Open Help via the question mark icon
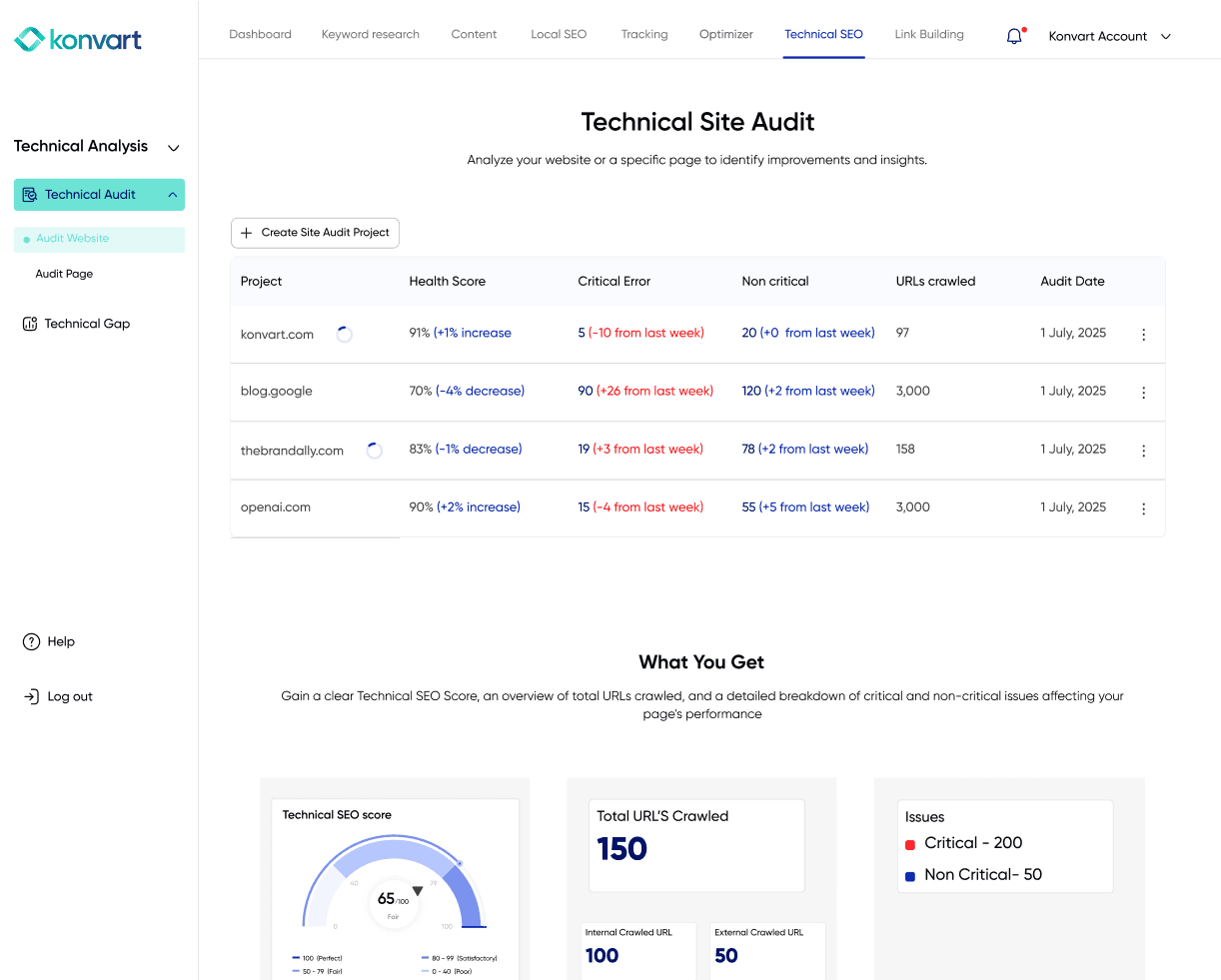1221x980 pixels. coord(31,641)
